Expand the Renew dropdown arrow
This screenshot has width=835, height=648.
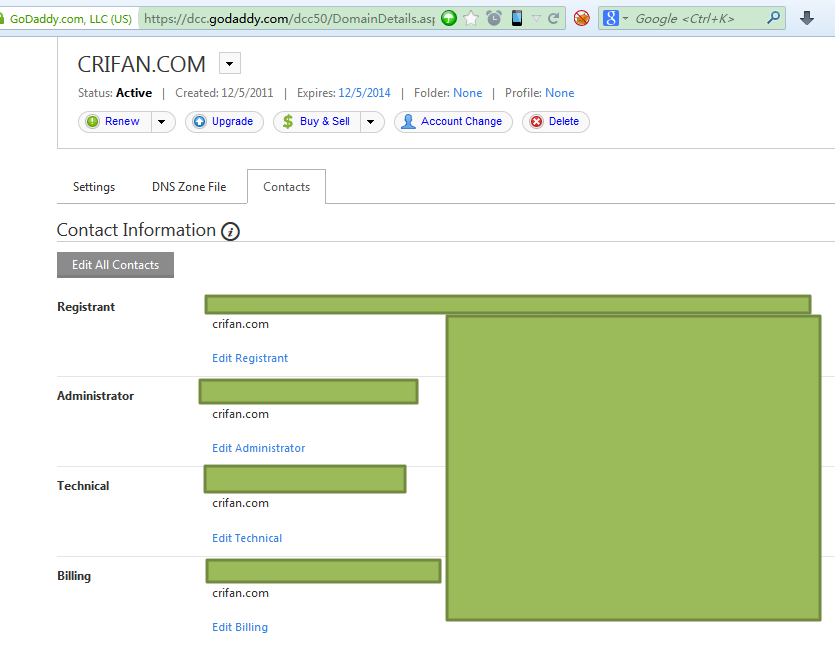click(x=162, y=122)
